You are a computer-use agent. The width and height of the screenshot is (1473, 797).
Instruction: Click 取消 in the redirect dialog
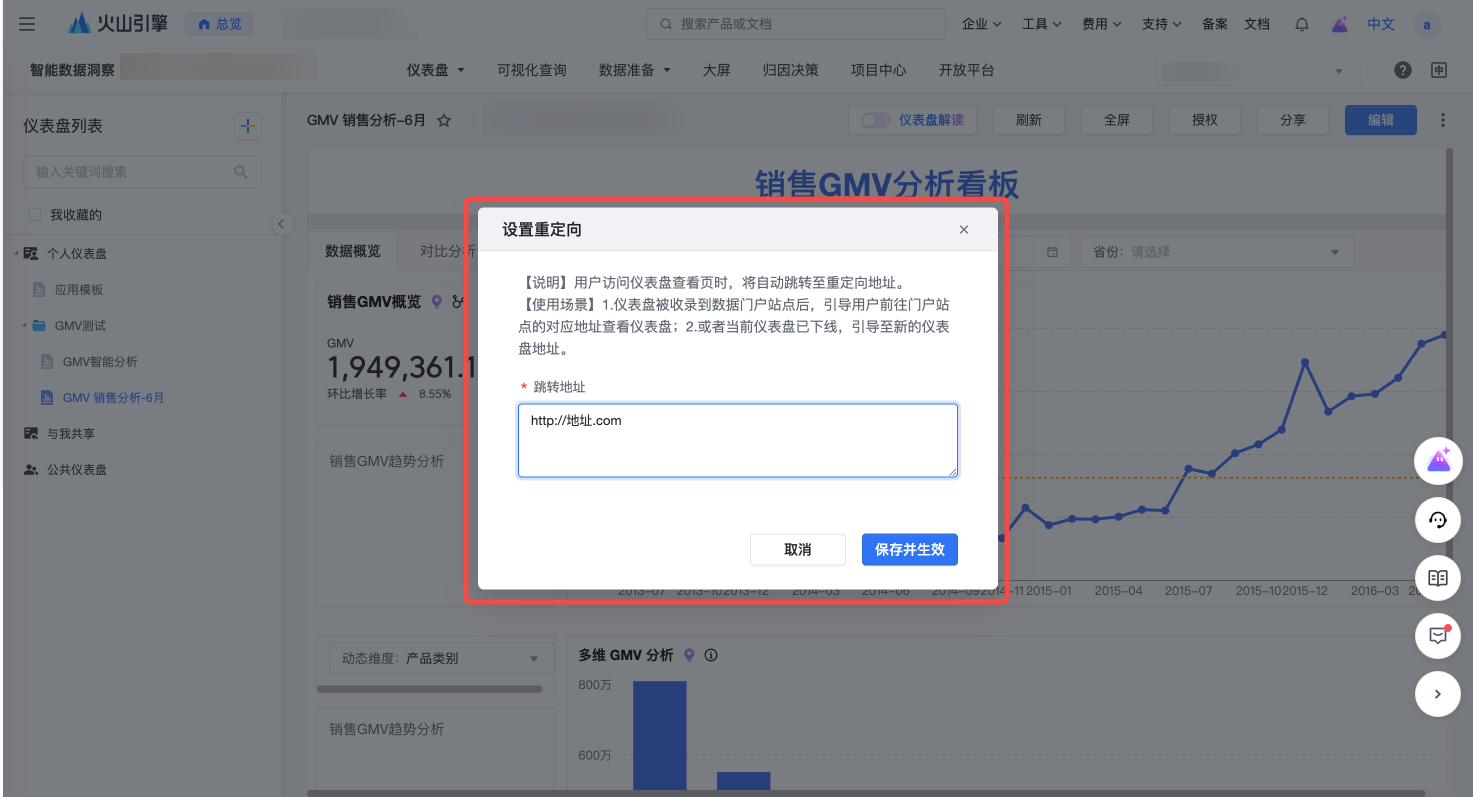pyautogui.click(x=798, y=549)
